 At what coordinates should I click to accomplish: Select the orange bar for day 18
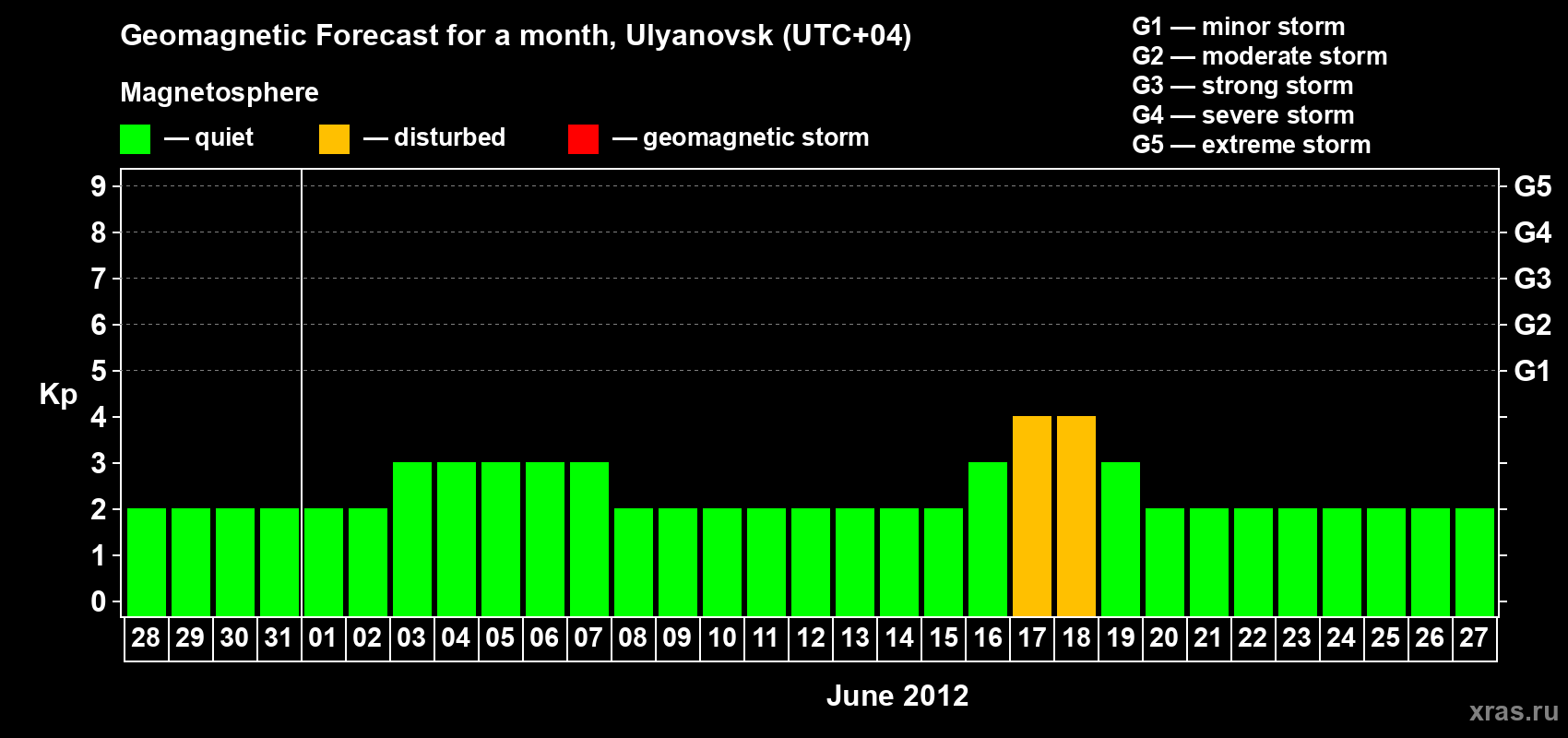coord(1076,516)
